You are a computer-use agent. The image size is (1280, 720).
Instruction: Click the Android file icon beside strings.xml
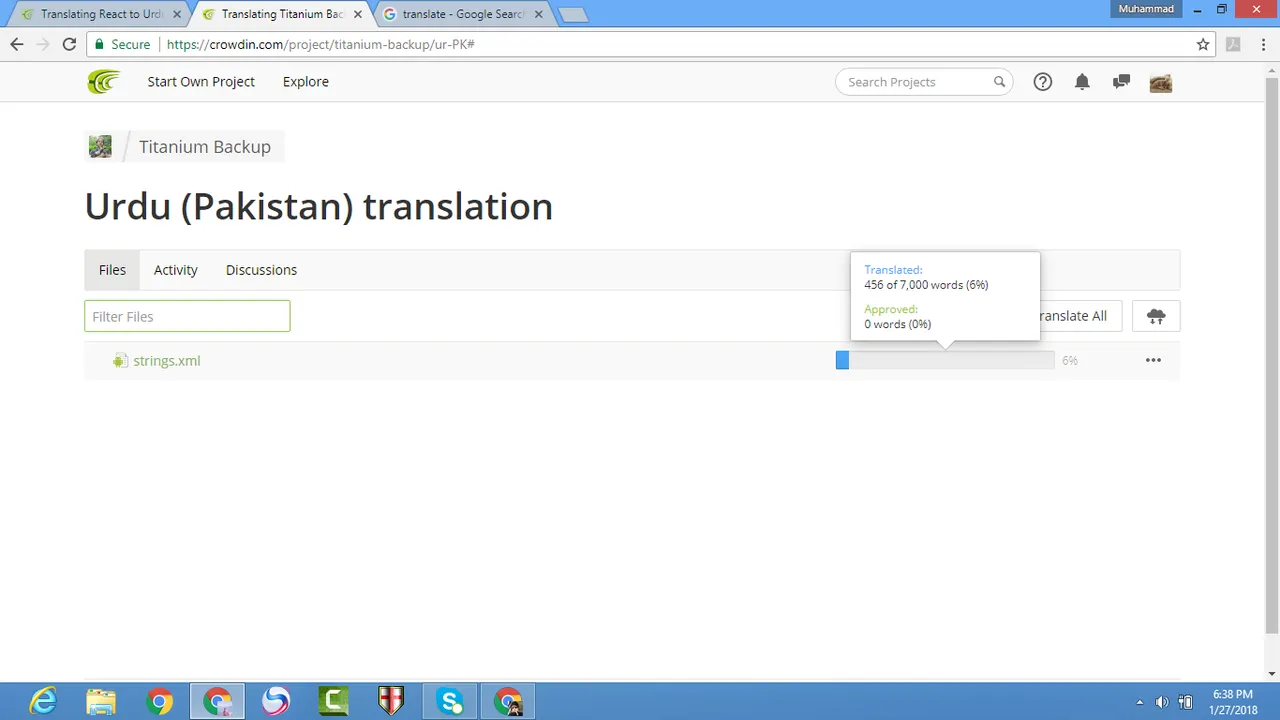(x=120, y=361)
